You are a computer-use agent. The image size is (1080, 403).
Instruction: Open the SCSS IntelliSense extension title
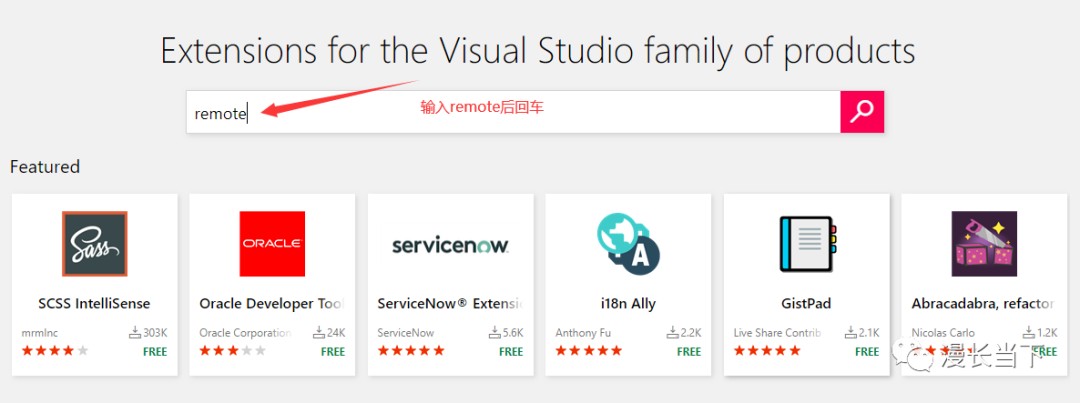coord(94,303)
